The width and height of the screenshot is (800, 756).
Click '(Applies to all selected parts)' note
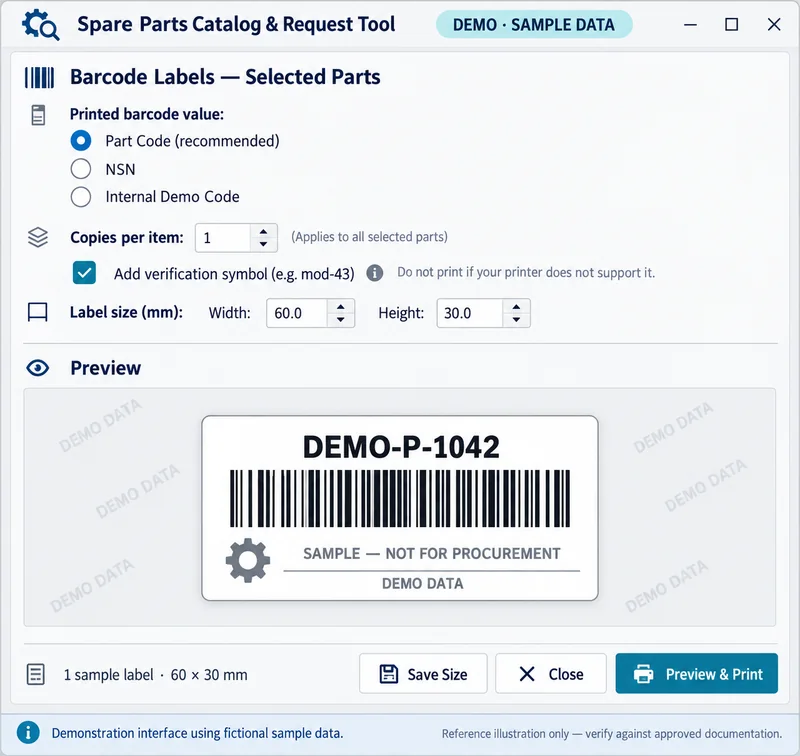tap(369, 237)
